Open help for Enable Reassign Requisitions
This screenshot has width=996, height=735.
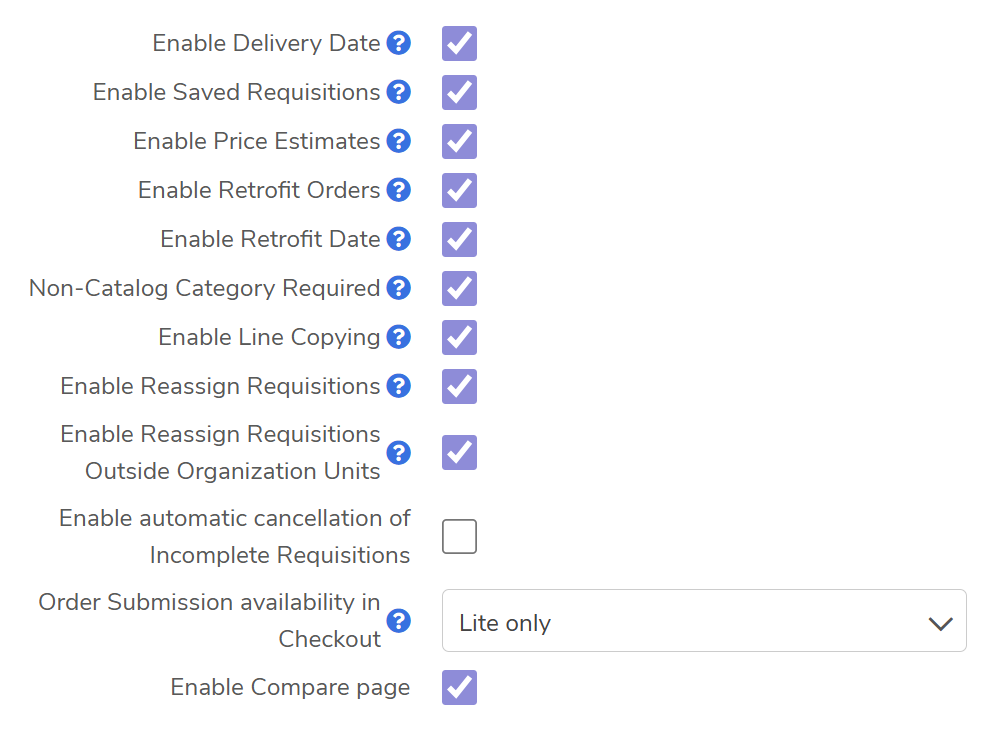[x=399, y=386]
